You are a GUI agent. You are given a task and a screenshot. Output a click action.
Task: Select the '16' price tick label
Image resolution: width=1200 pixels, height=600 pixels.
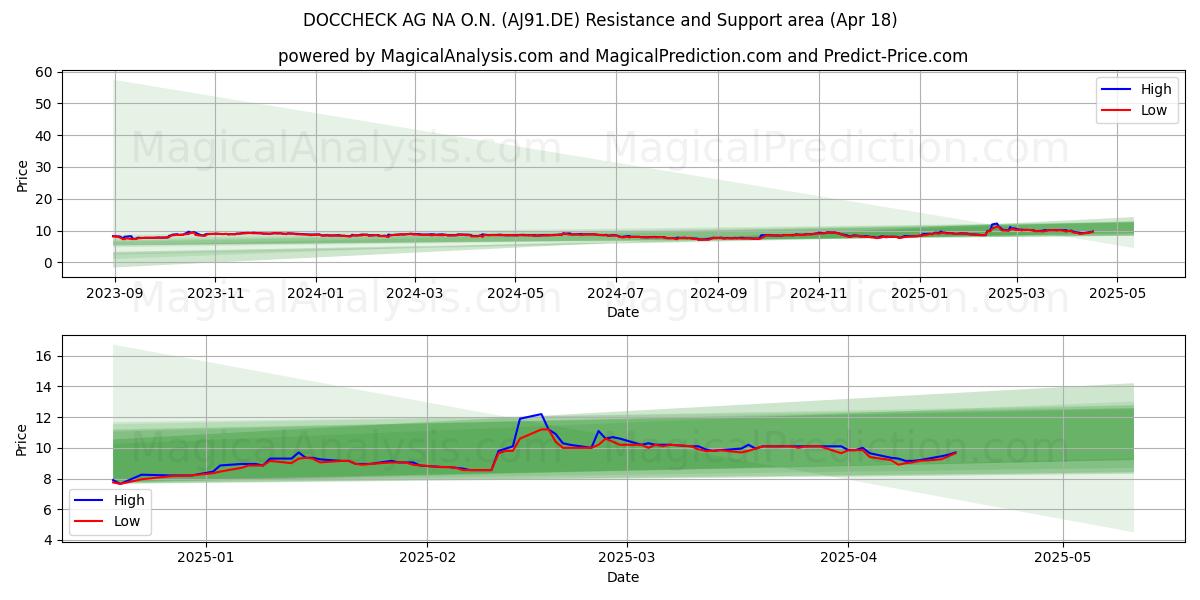click(44, 356)
